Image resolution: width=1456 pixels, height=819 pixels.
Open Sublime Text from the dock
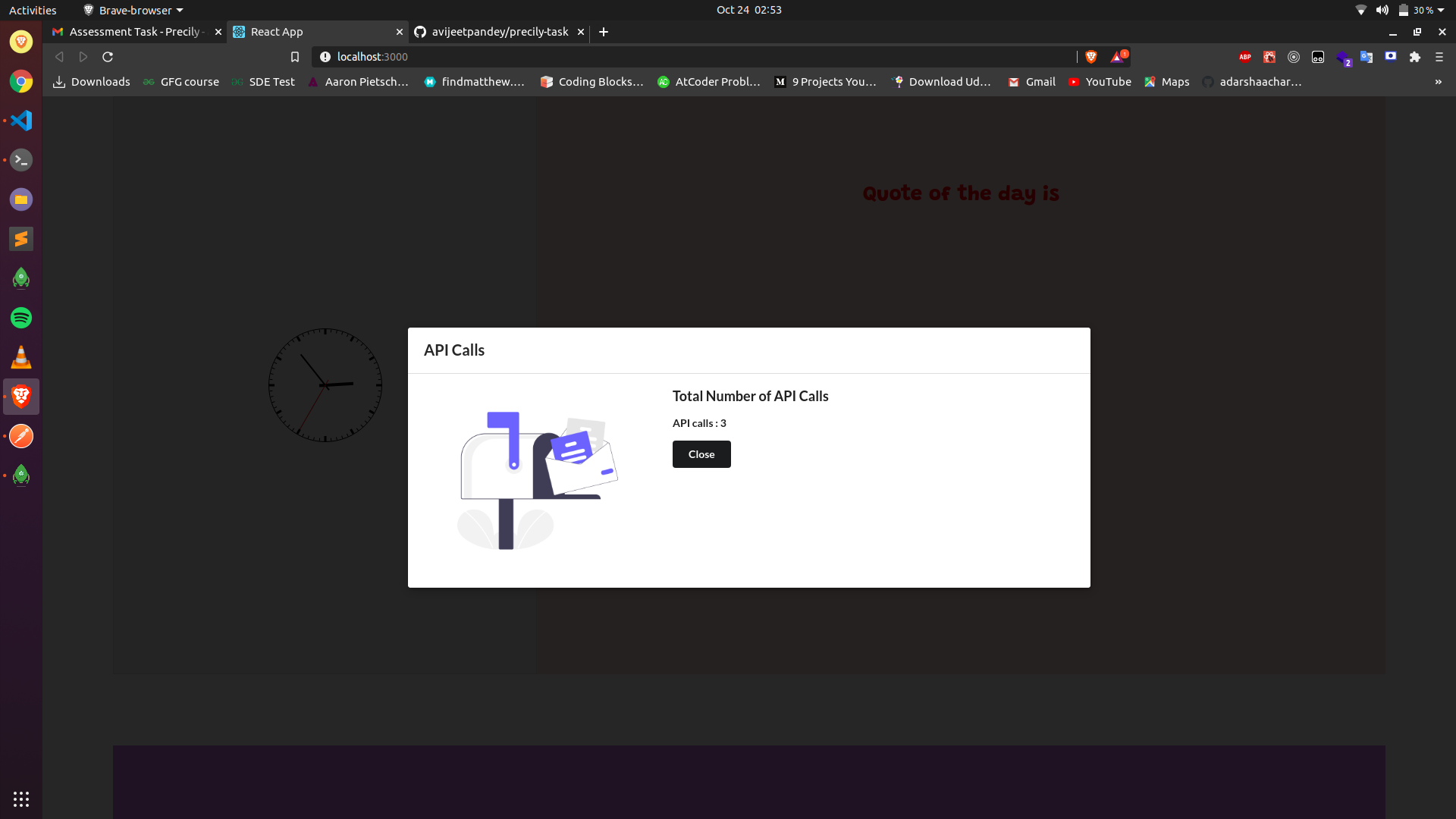pos(21,239)
